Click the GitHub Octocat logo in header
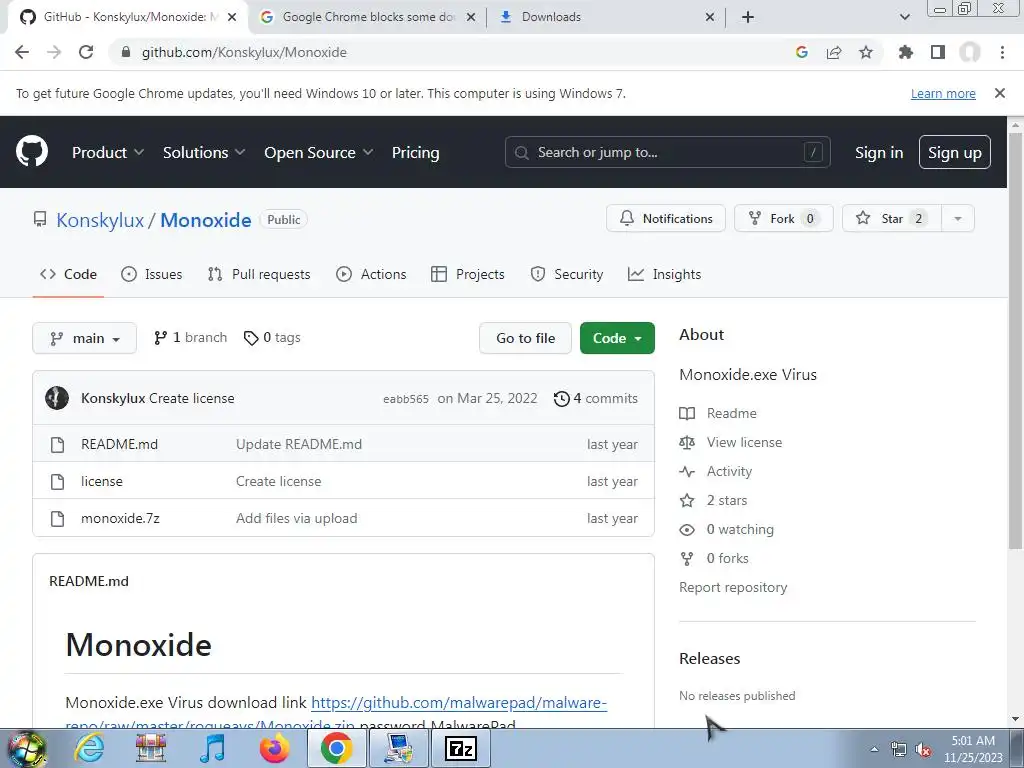 32,152
